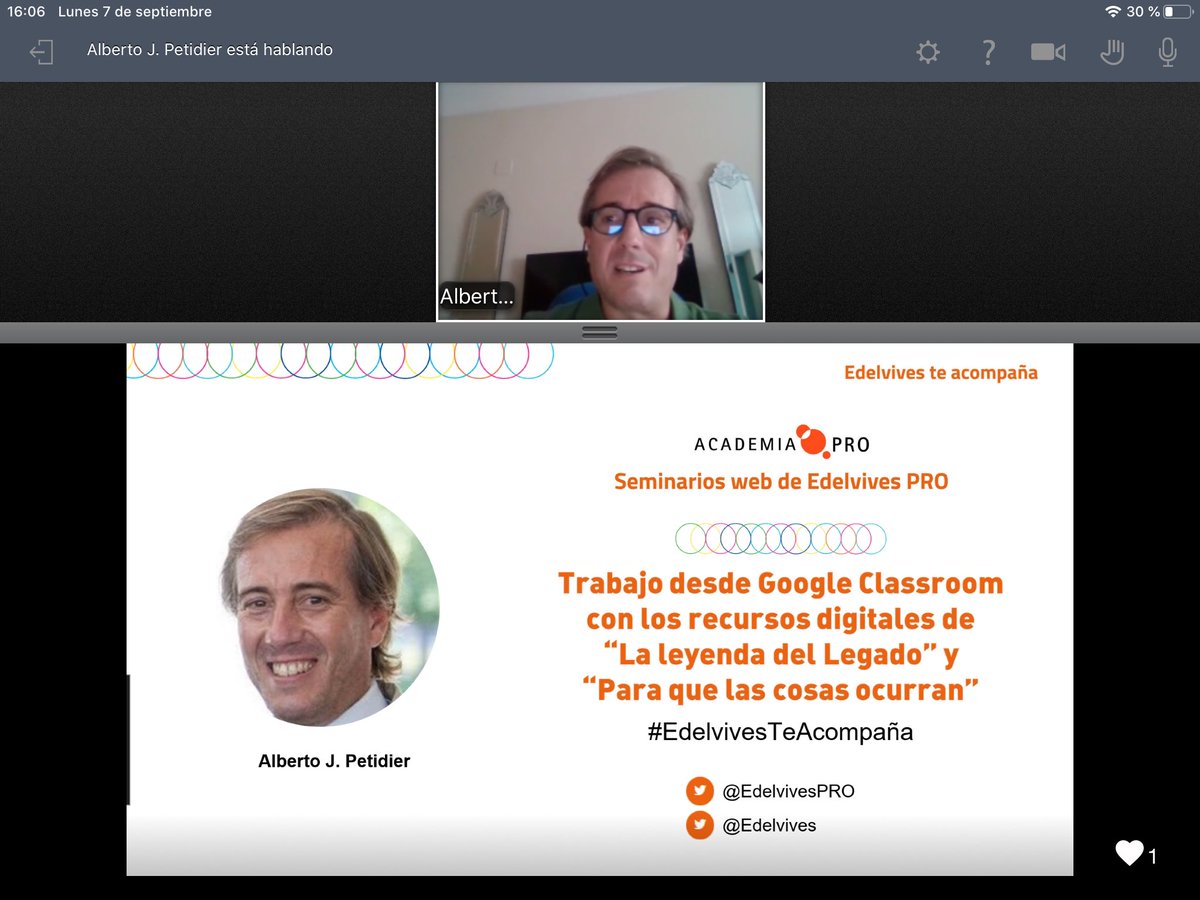Click the 'Lunes 7 de septiembre' date

[135, 12]
